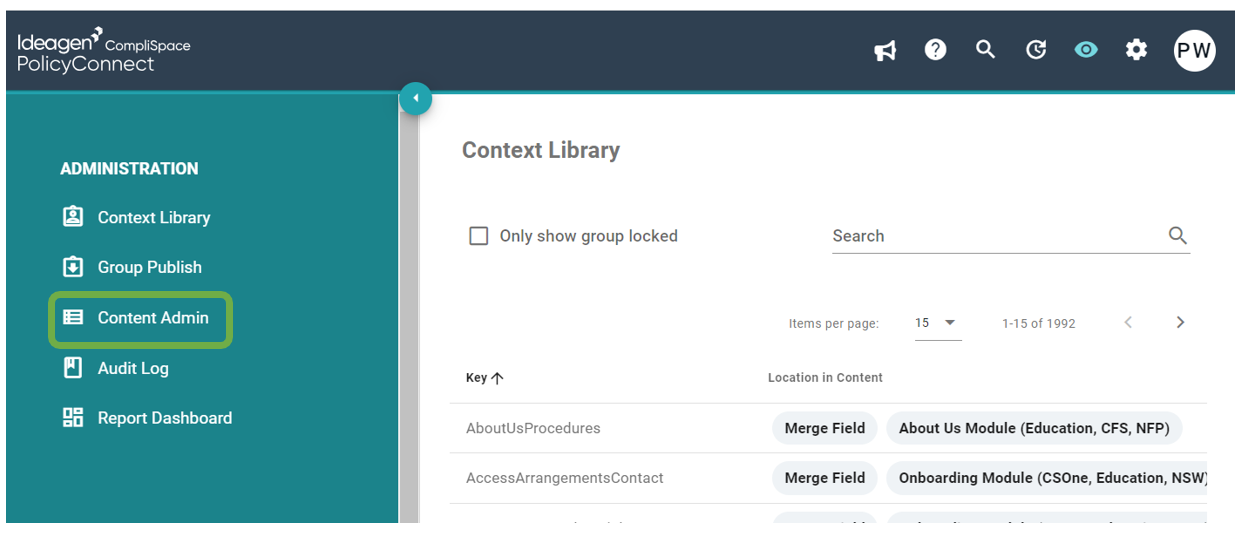Click the megaphone announcements icon
Screen dimensions: 1240x533
pos(885,50)
